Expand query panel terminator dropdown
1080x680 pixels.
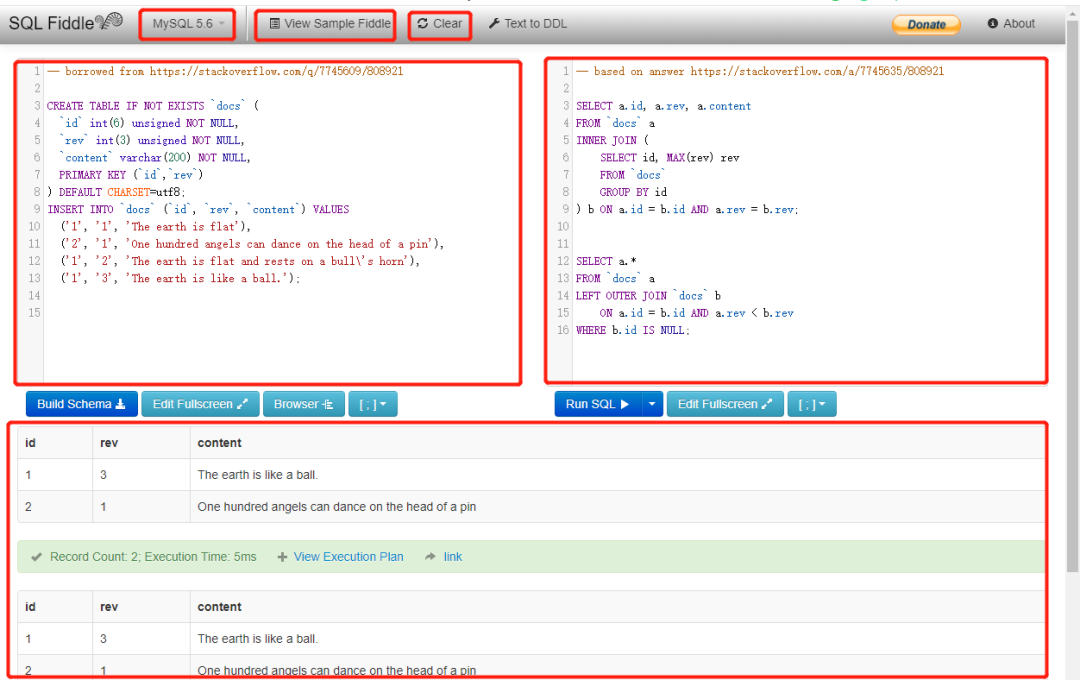(x=812, y=404)
